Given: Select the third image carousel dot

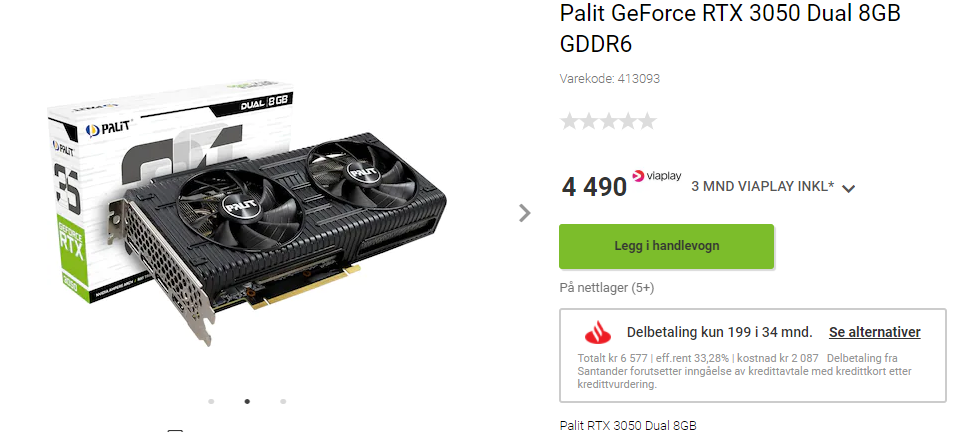Looking at the screenshot, I should tap(283, 401).
